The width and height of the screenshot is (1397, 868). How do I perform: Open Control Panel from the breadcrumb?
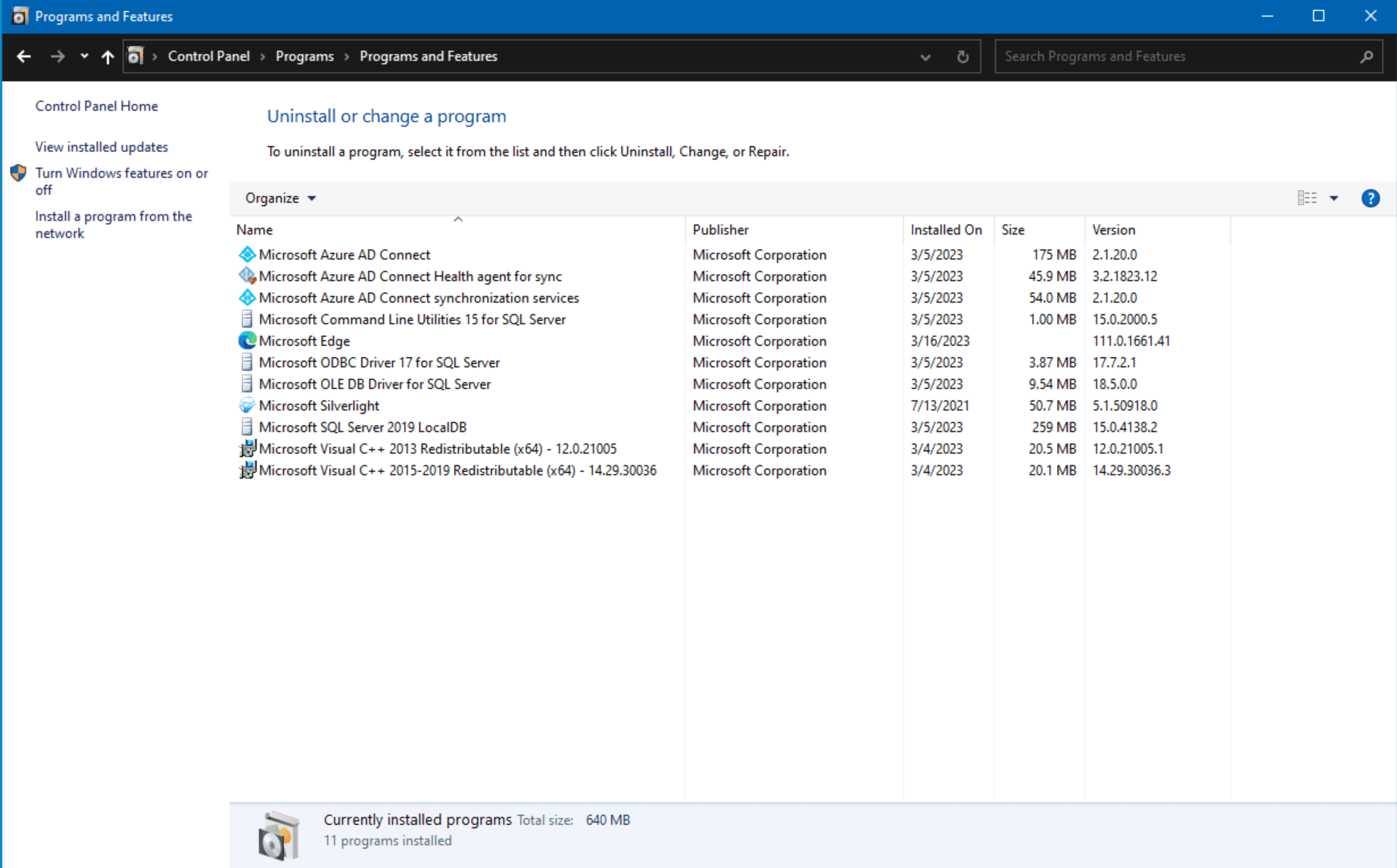208,55
